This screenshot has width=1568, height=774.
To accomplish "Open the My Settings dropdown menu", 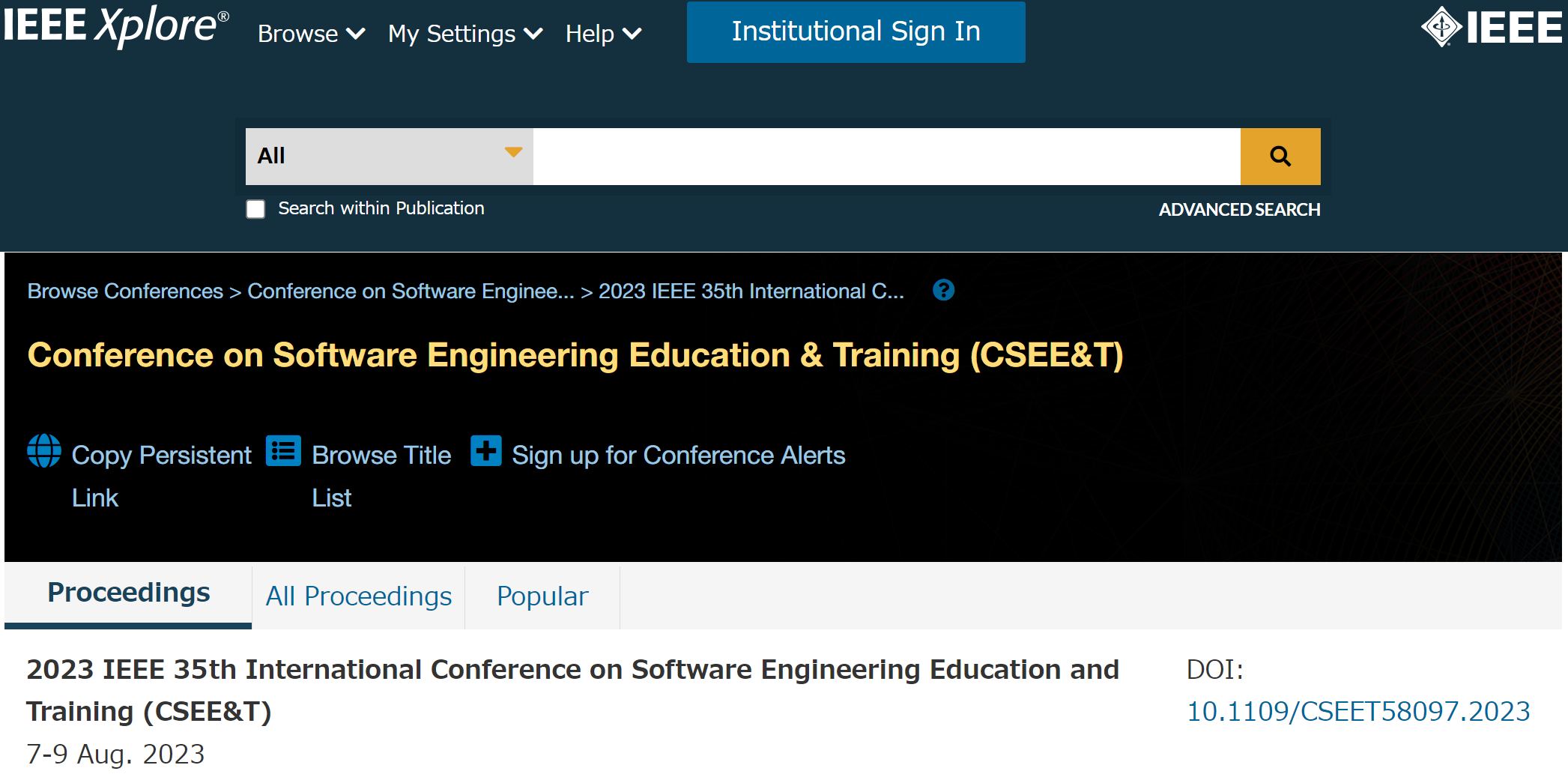I will click(x=464, y=34).
